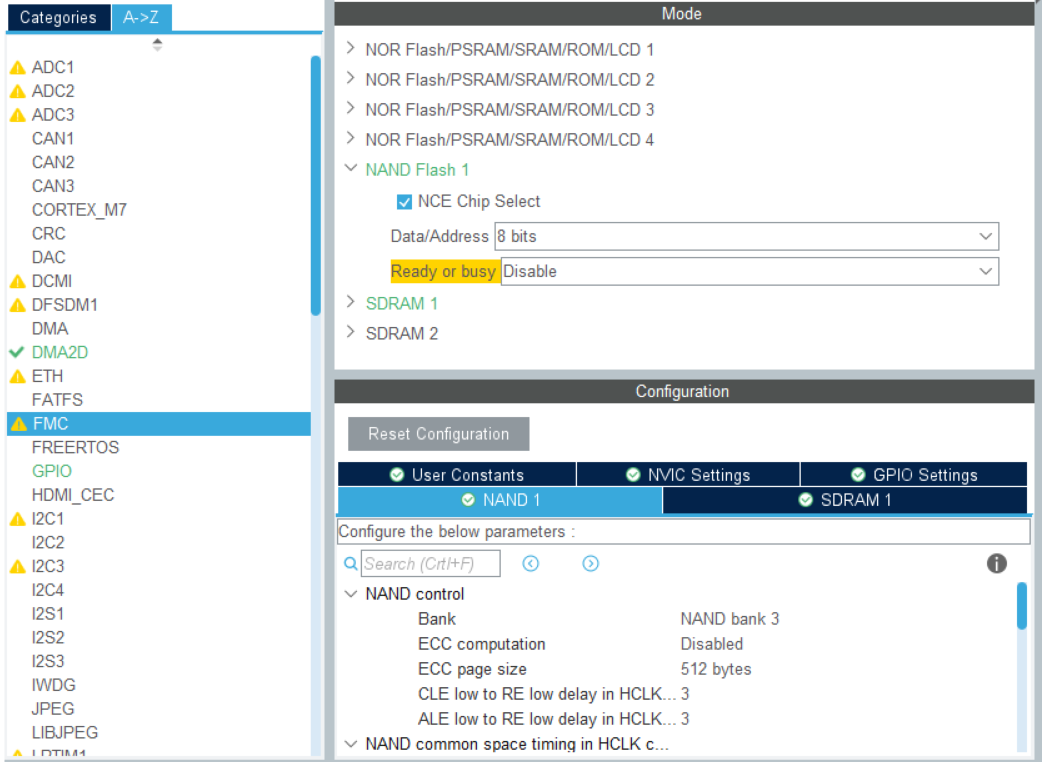The image size is (1042, 762).
Task: Click the right circular navigation arrow
Action: pyautogui.click(x=590, y=563)
